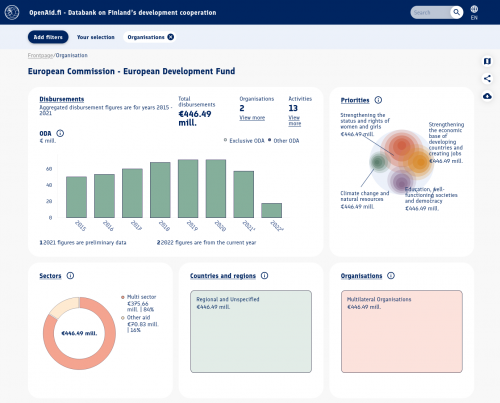Open the Countries and regions heading link

tap(223, 276)
